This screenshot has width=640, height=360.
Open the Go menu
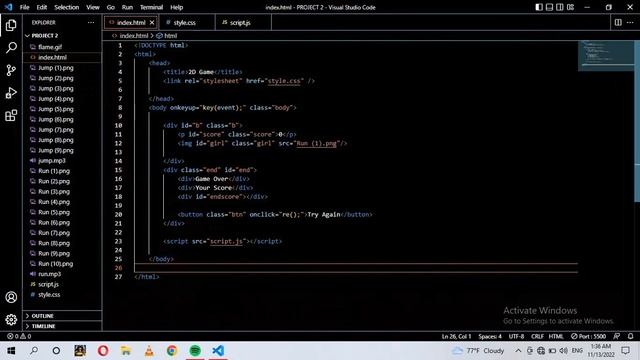pos(111,7)
